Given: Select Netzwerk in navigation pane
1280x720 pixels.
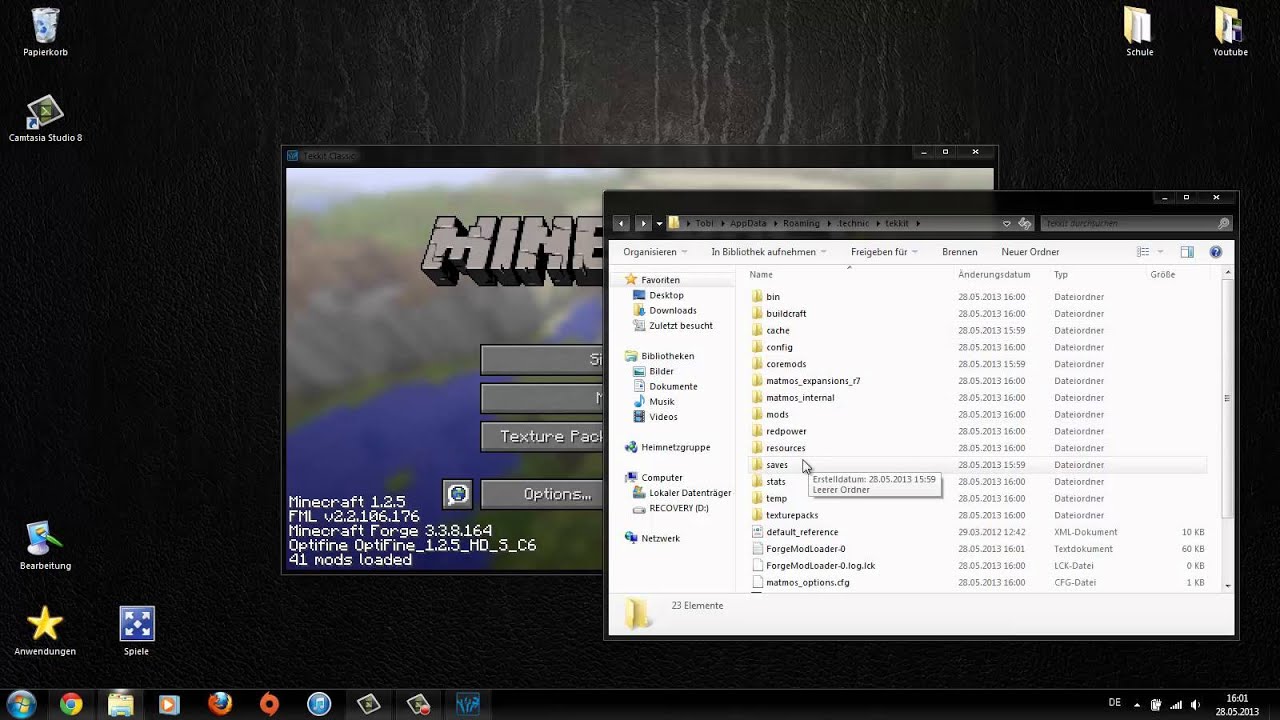Looking at the screenshot, I should pos(660,538).
